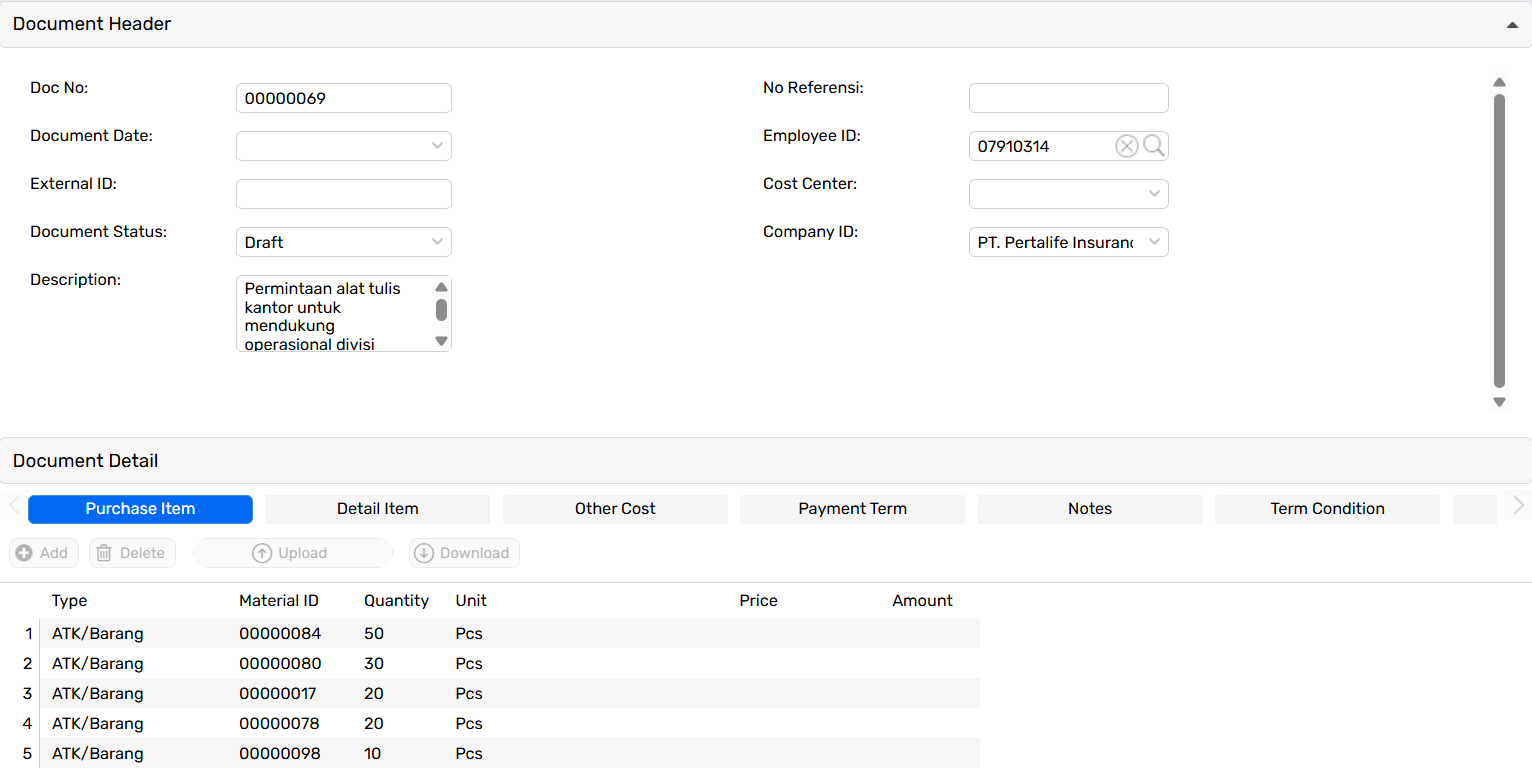Click the Description box up arrow
Image resolution: width=1532 pixels, height=782 pixels.
click(x=441, y=288)
